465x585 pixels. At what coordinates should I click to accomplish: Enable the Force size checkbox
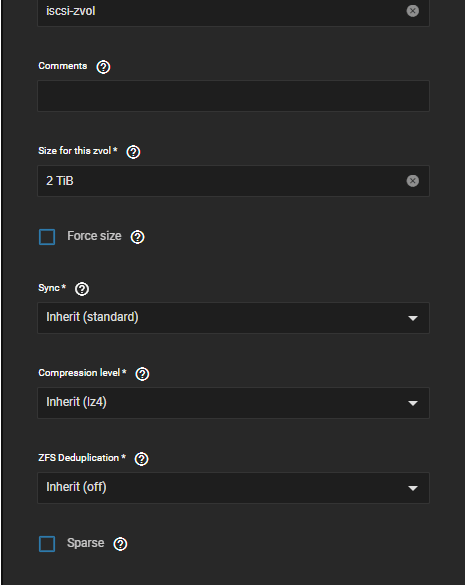[47, 237]
